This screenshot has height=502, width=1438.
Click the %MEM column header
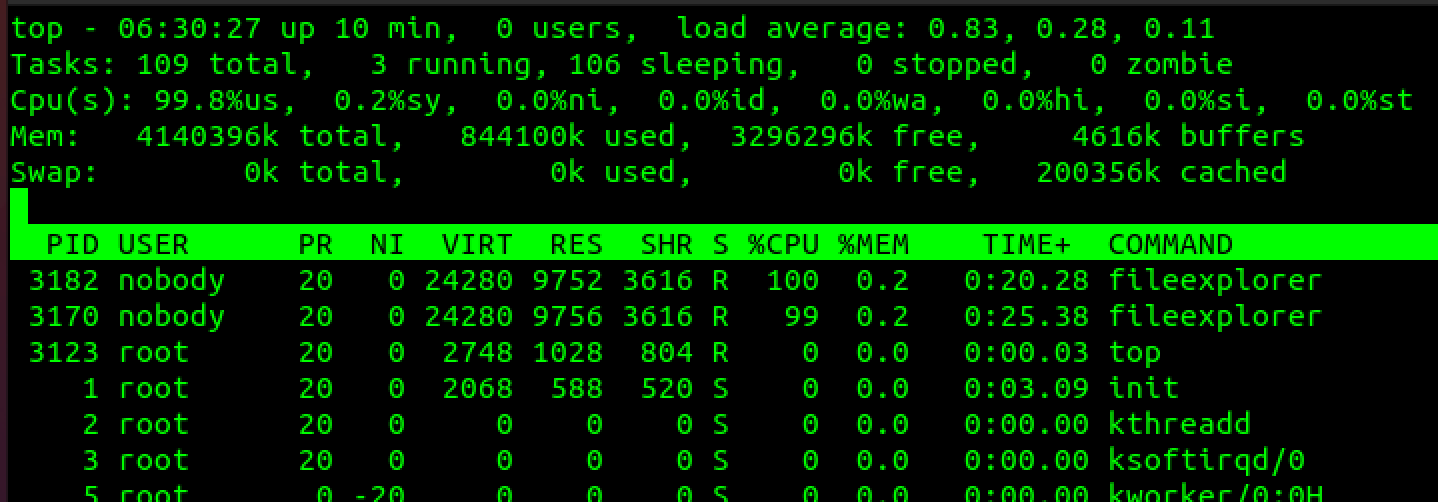(874, 244)
